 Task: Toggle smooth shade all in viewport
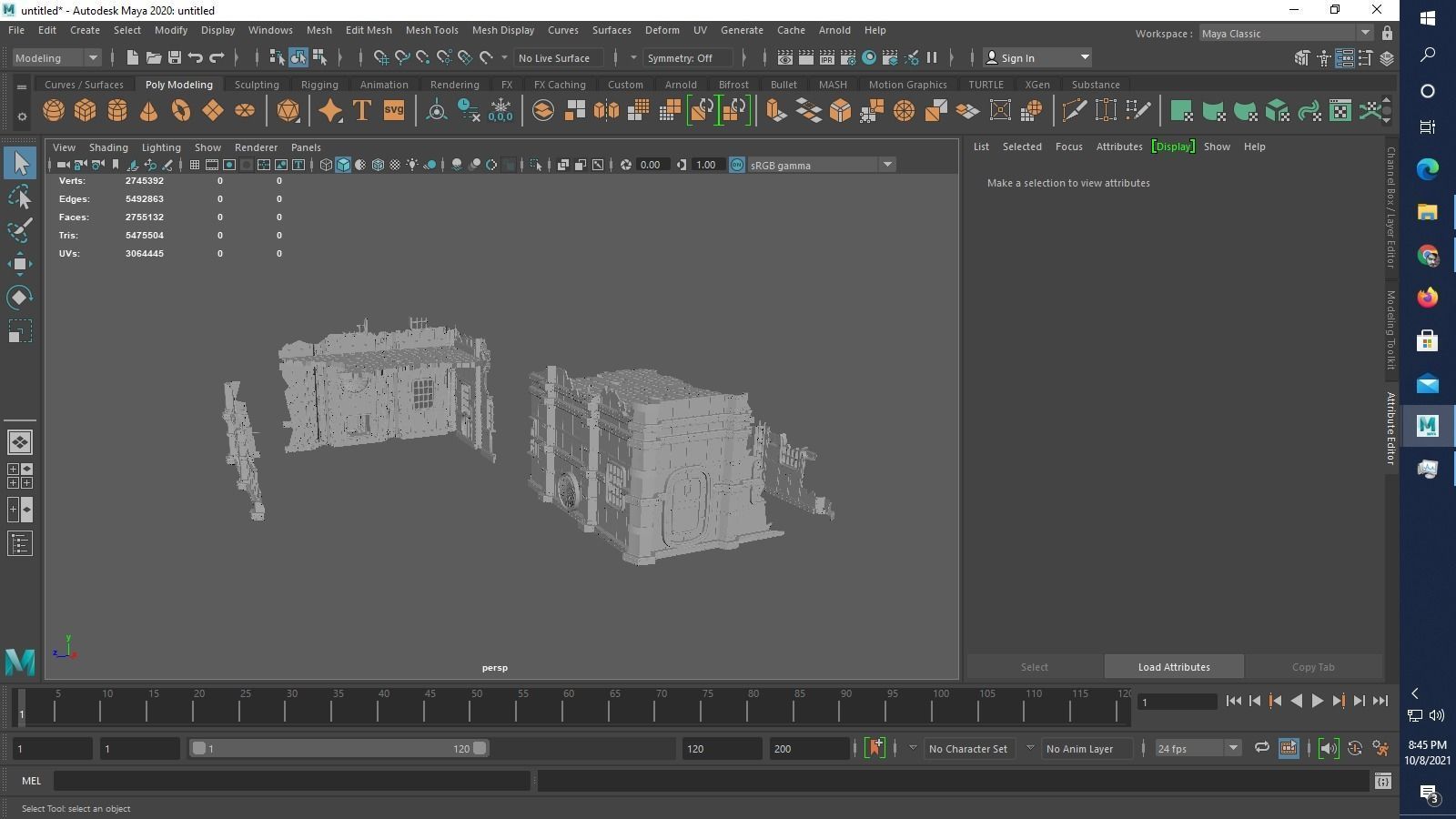[x=343, y=165]
